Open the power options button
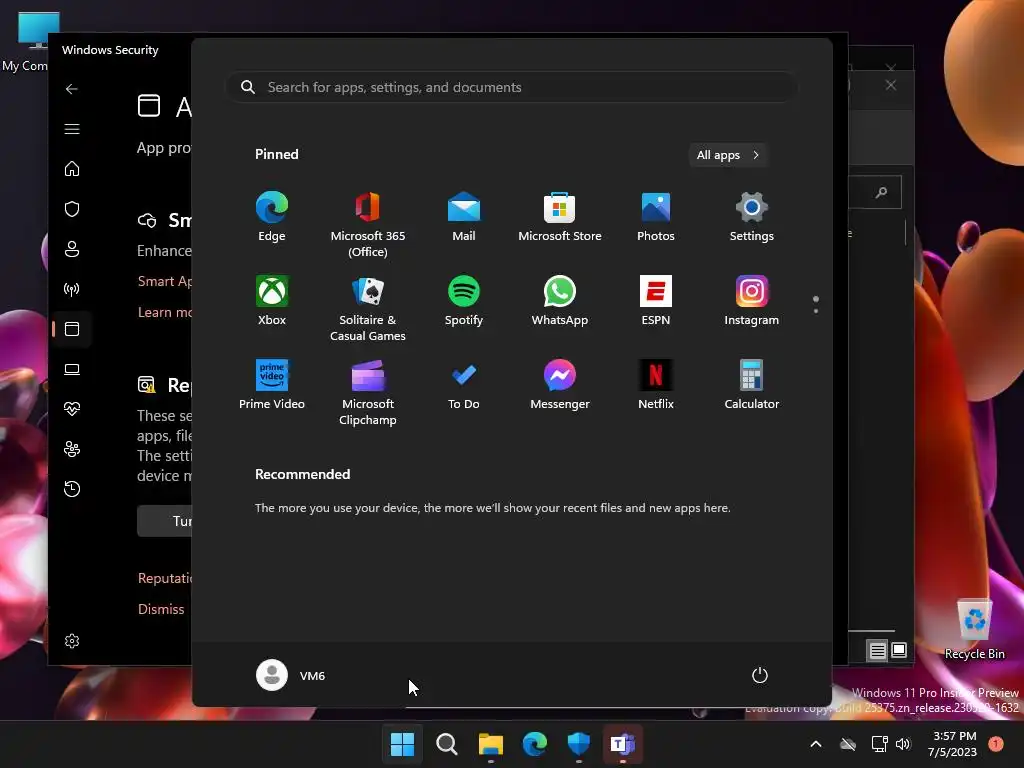The image size is (1024, 768). tap(760, 675)
